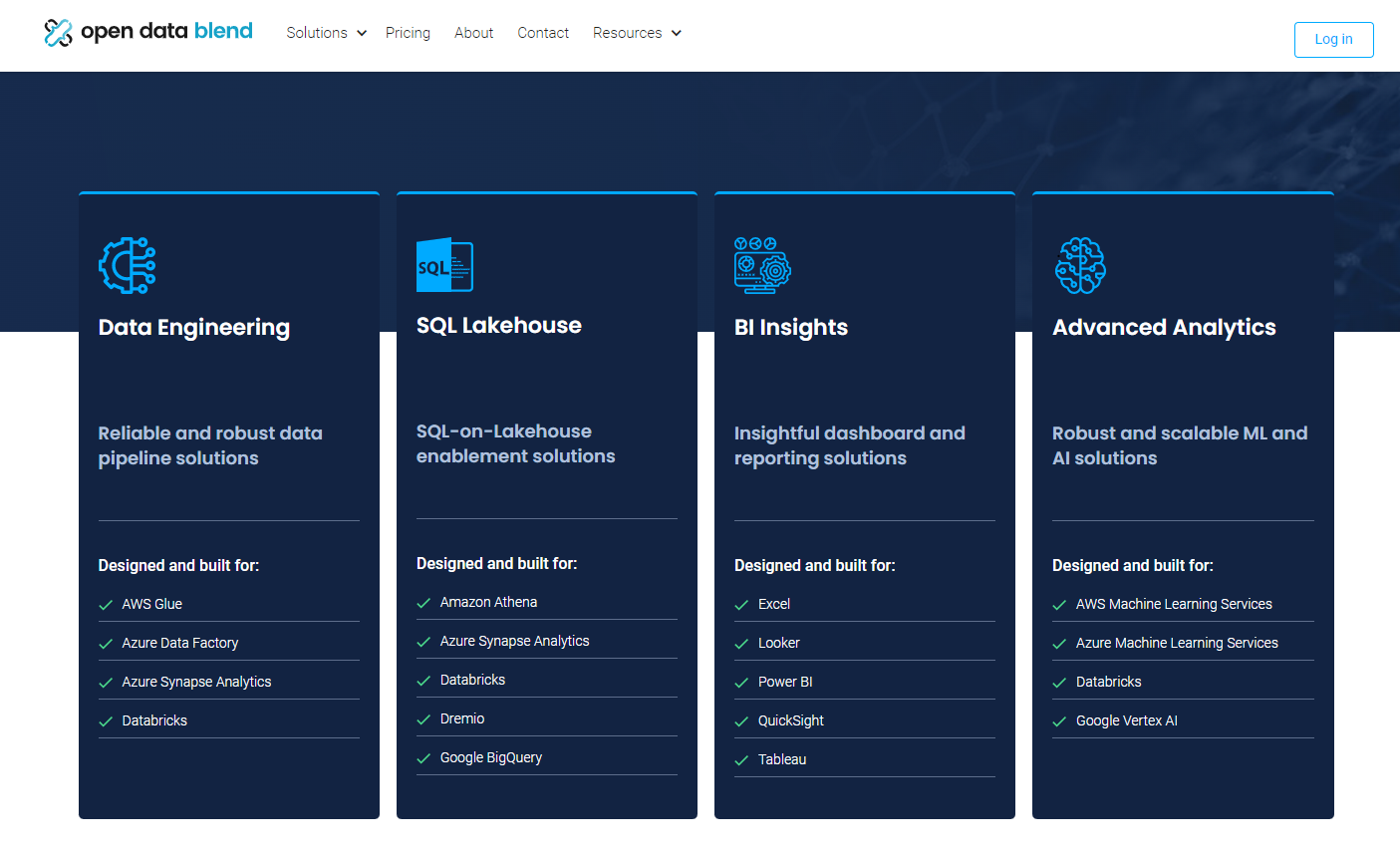1400x857 pixels.
Task: Click 'AWS Machine Learning Services' text
Action: (x=1174, y=604)
